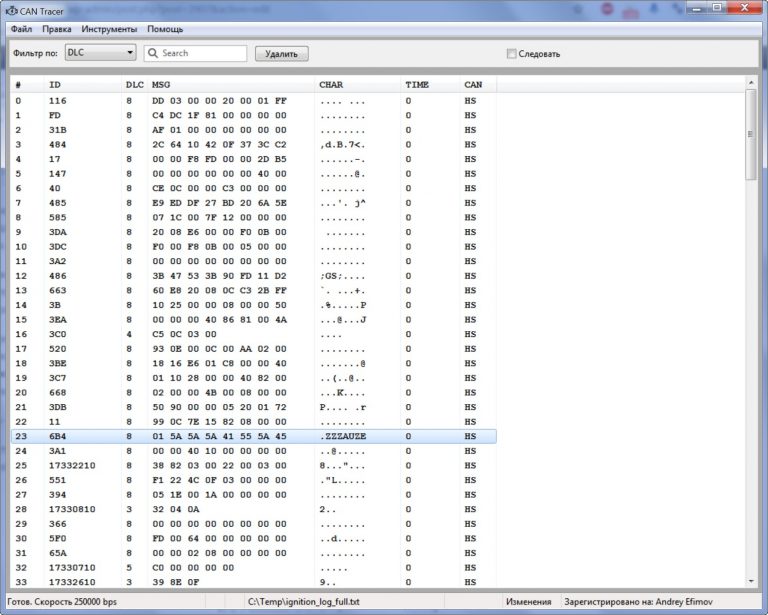Sort by the ID column header

pos(55,84)
